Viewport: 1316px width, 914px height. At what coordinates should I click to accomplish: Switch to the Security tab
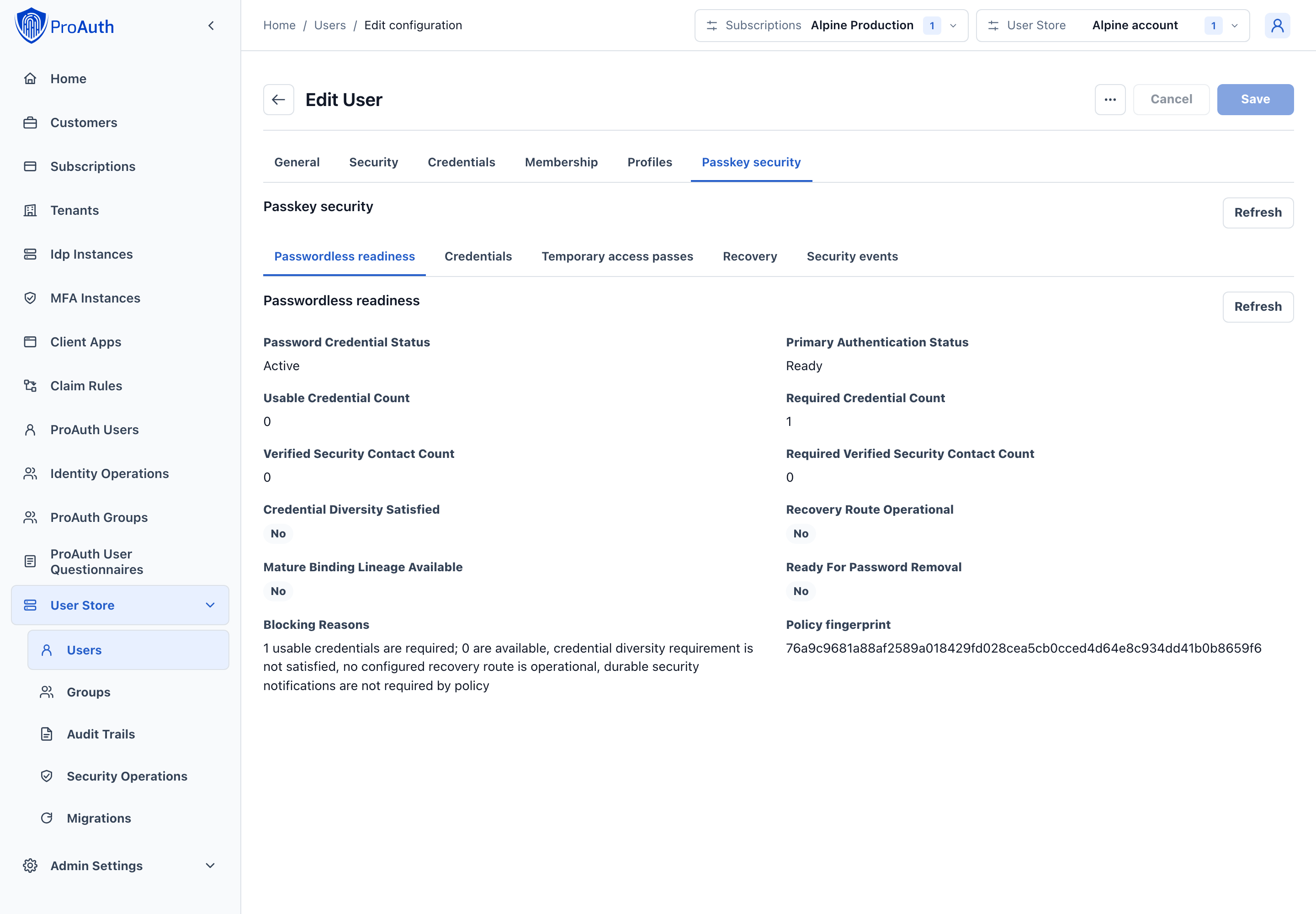[x=373, y=163]
